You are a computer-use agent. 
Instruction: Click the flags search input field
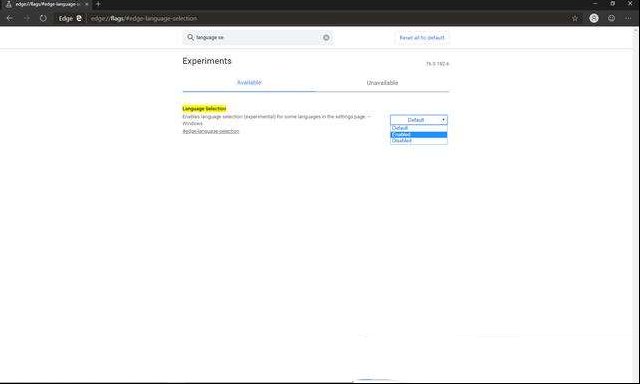pyautogui.click(x=258, y=38)
